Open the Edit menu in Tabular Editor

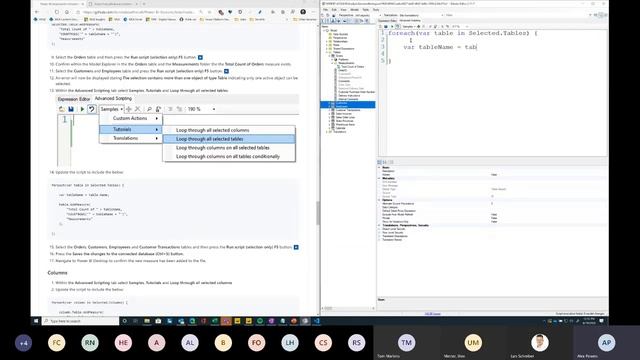coord(334,10)
